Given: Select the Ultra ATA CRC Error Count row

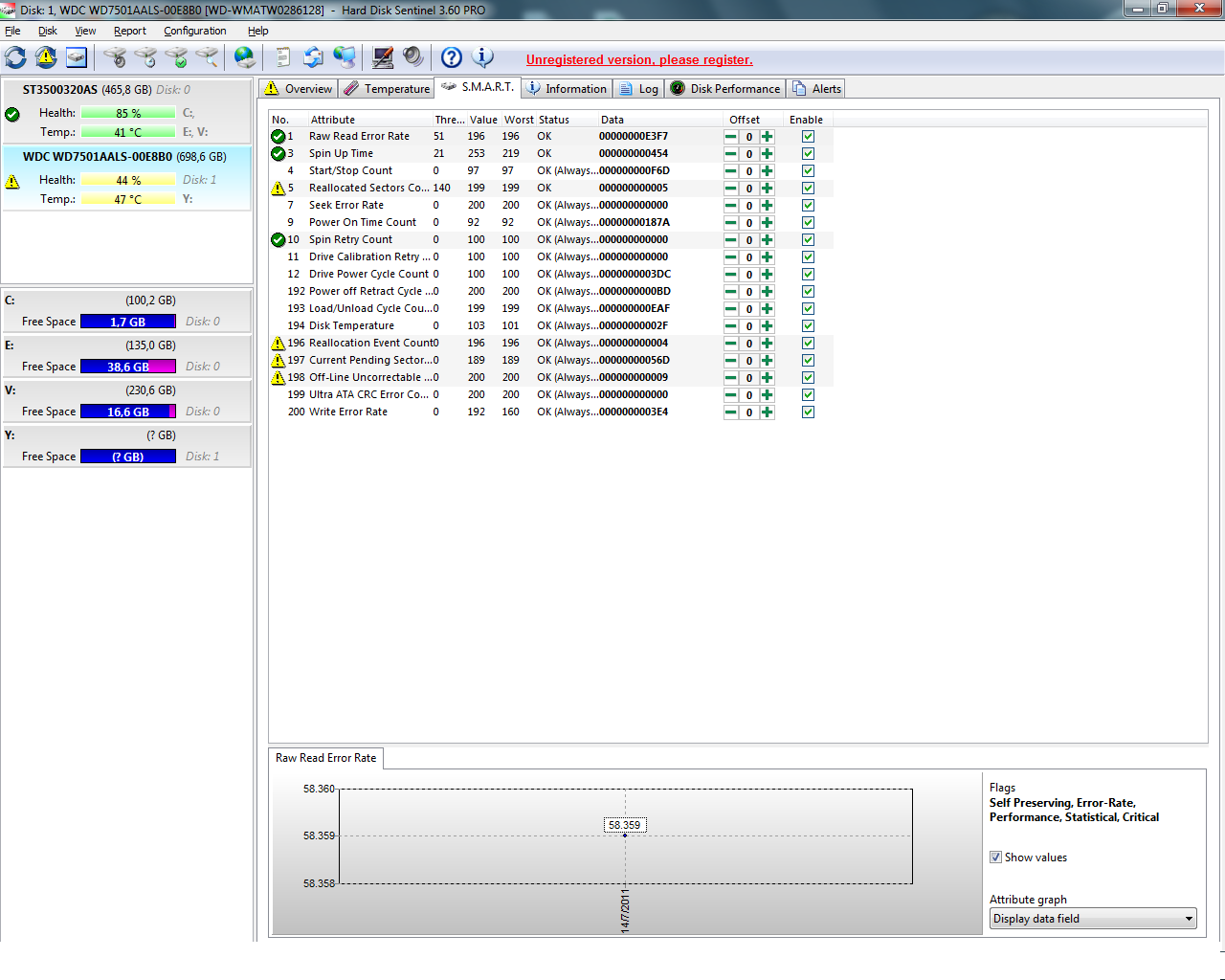Looking at the screenshot, I should [x=550, y=395].
